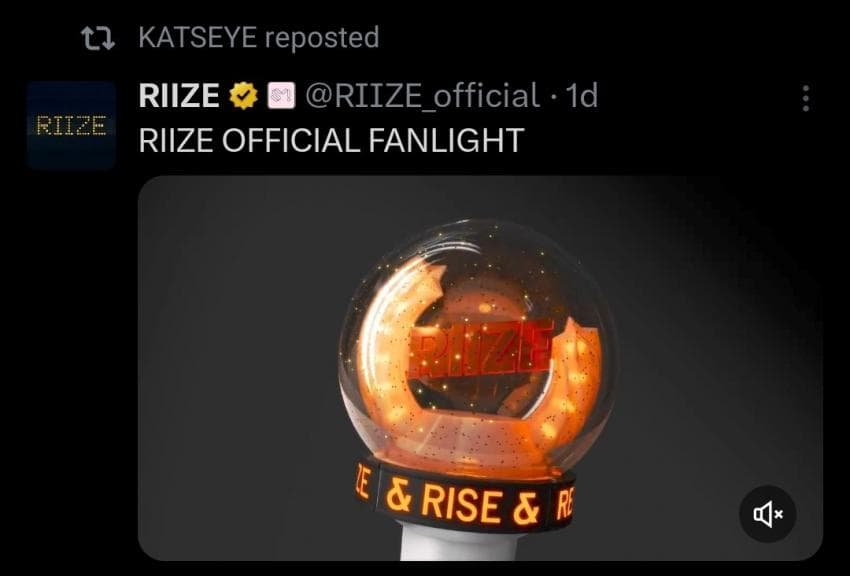This screenshot has height=576, width=850.
Task: Click the pink SM affiliation badge
Action: click(282, 96)
